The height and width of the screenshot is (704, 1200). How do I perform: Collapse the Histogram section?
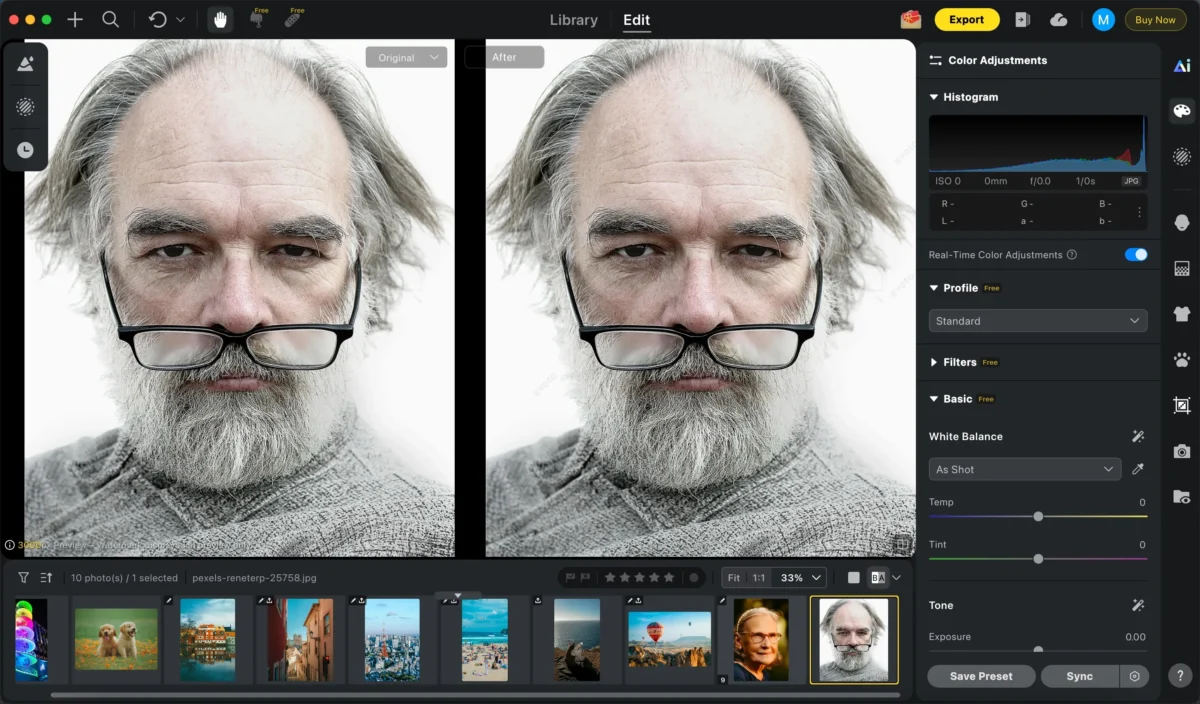pyautogui.click(x=933, y=97)
